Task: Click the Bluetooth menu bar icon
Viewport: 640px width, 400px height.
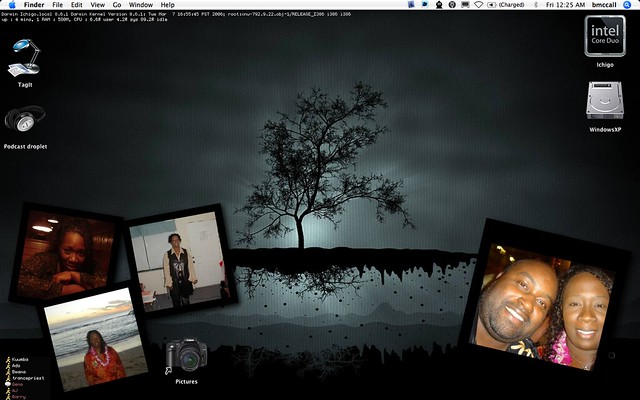Action: click(536, 5)
